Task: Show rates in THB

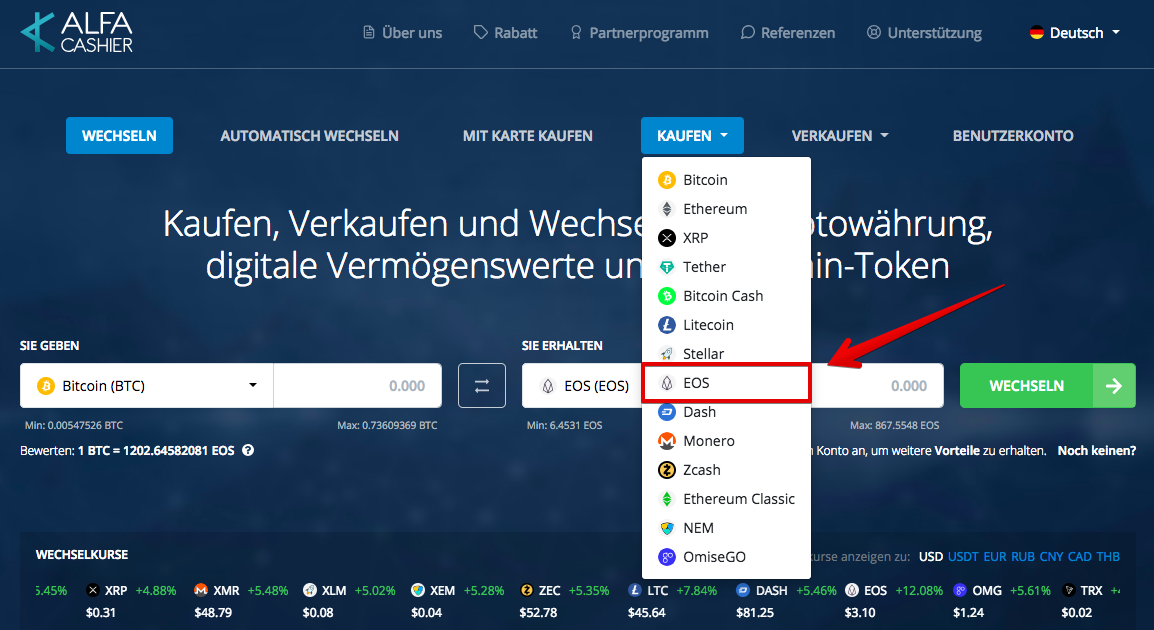Action: pos(1108,556)
